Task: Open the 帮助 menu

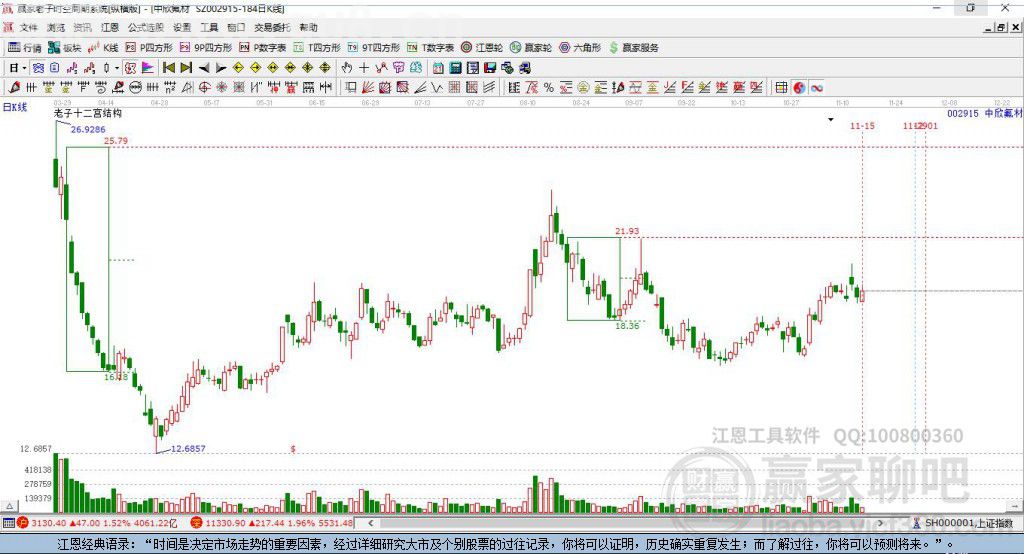Action: [x=308, y=27]
